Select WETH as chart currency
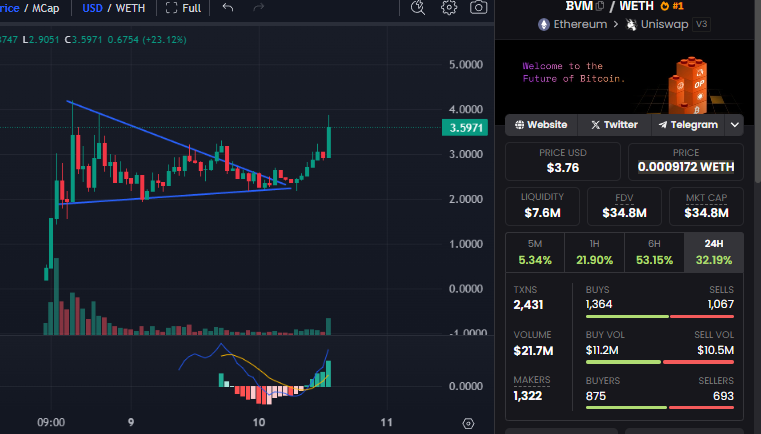This screenshot has width=761, height=434. click(130, 8)
